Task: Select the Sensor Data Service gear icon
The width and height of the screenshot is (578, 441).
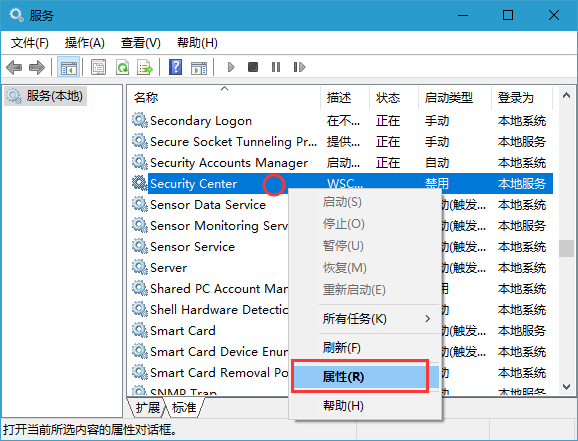Action: (x=140, y=204)
